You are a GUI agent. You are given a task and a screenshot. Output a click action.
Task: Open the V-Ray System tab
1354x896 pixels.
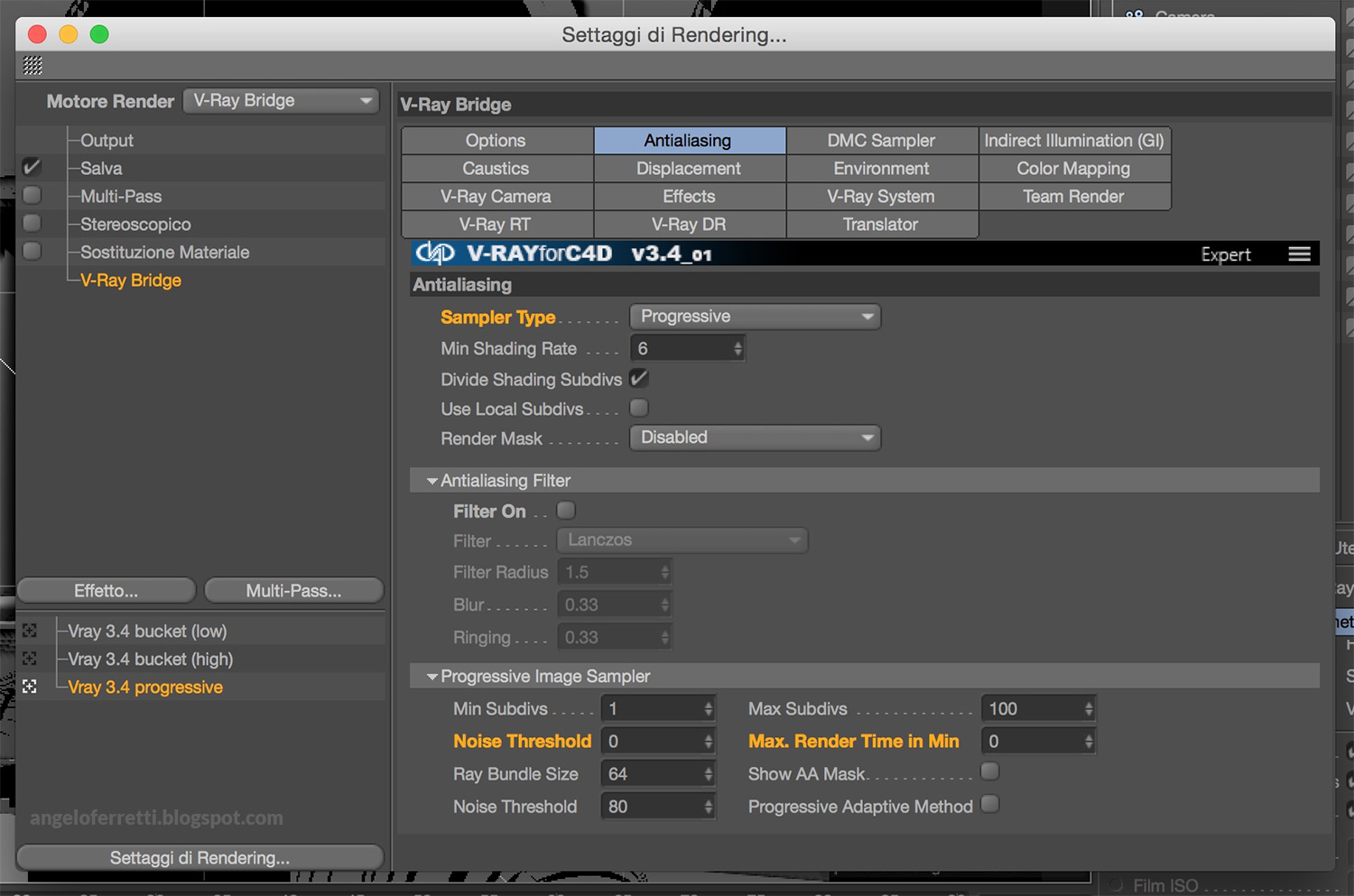[882, 196]
